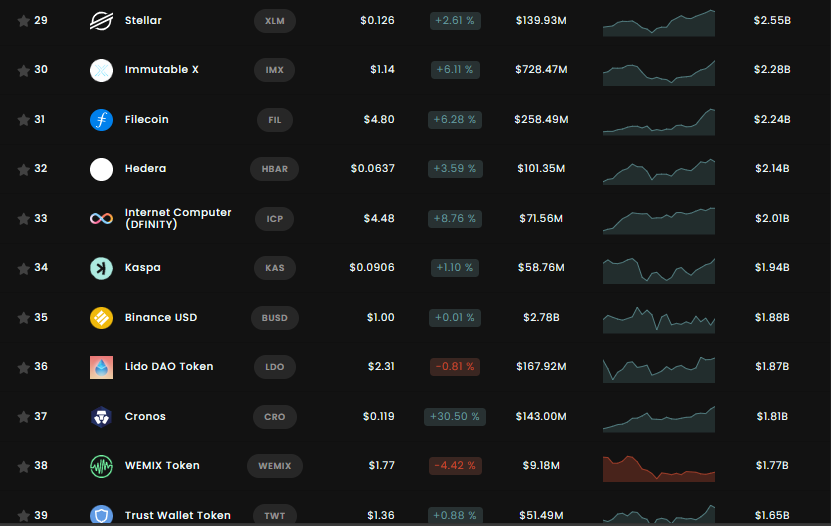The height and width of the screenshot is (526, 831).
Task: Open the Immutable X coin link
Action: pyautogui.click(x=162, y=69)
